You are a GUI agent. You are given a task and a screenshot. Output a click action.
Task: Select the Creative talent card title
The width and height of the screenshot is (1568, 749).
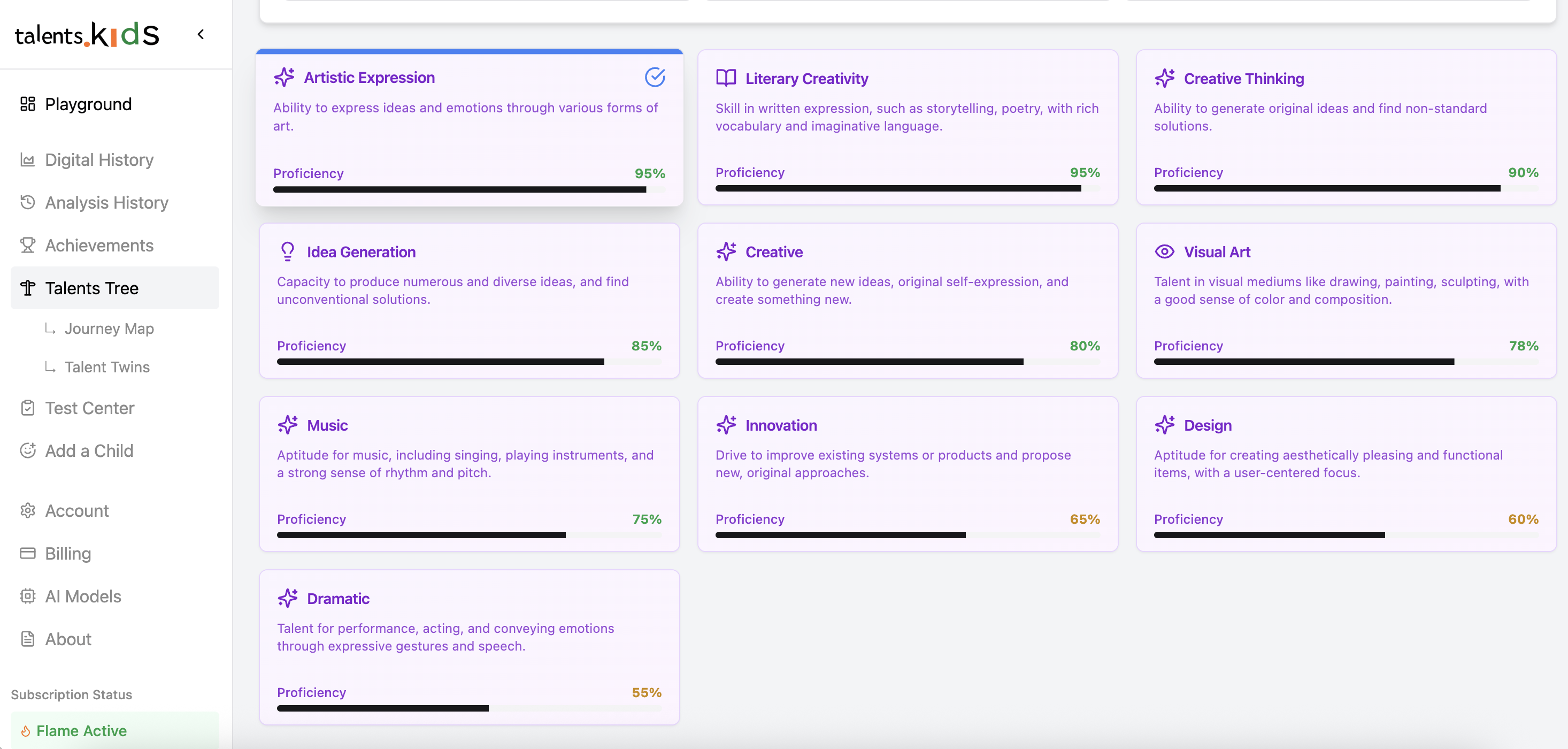(x=774, y=251)
